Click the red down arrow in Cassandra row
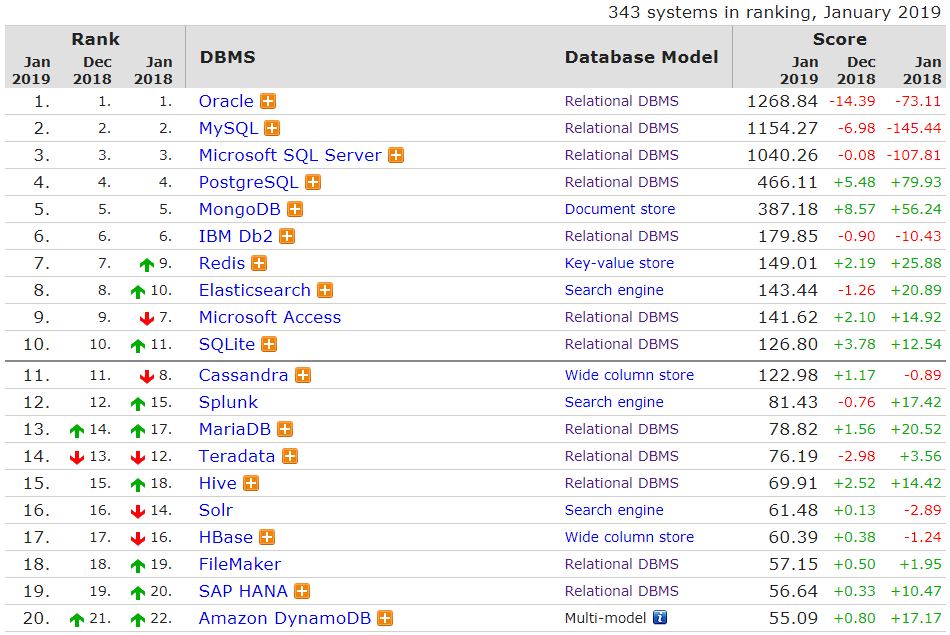 pyautogui.click(x=147, y=377)
